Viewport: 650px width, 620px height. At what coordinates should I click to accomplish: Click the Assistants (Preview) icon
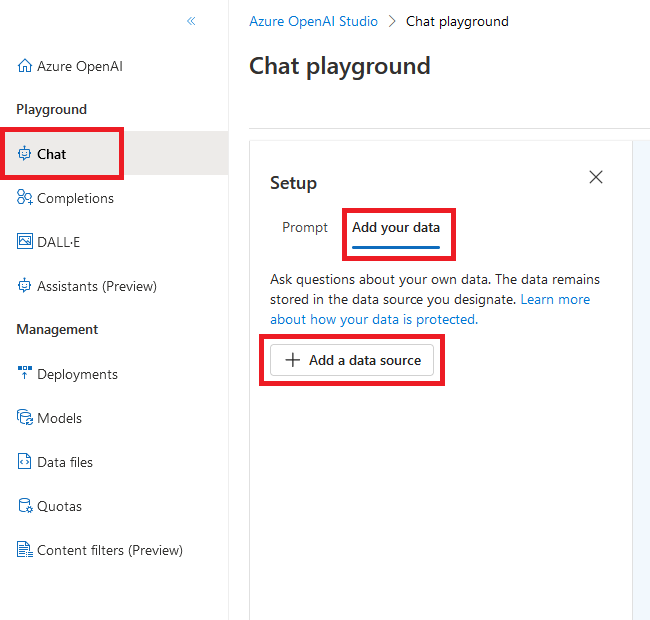[x=25, y=286]
